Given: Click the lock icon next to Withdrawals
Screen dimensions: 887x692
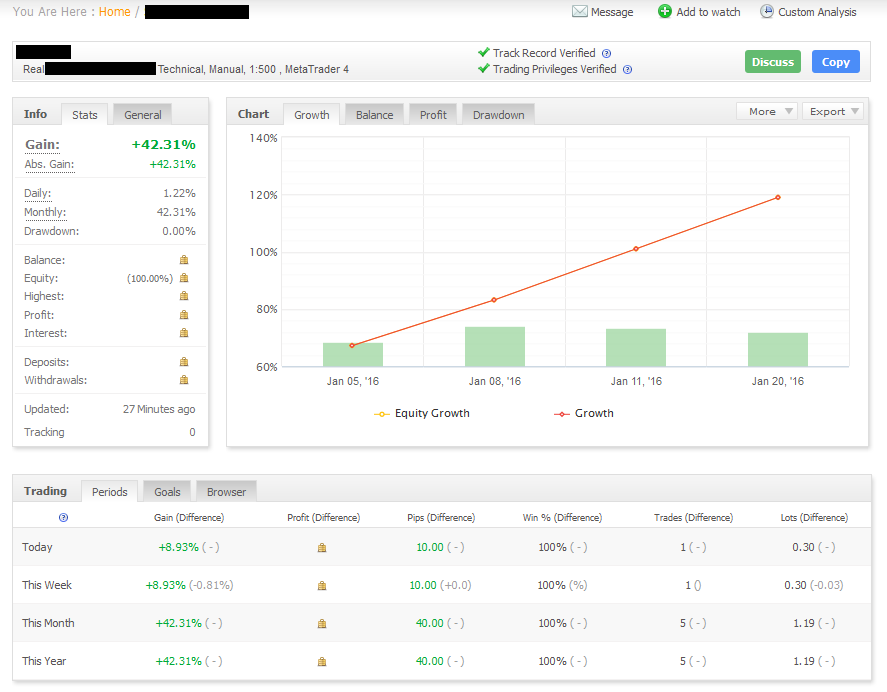Looking at the screenshot, I should click(184, 380).
